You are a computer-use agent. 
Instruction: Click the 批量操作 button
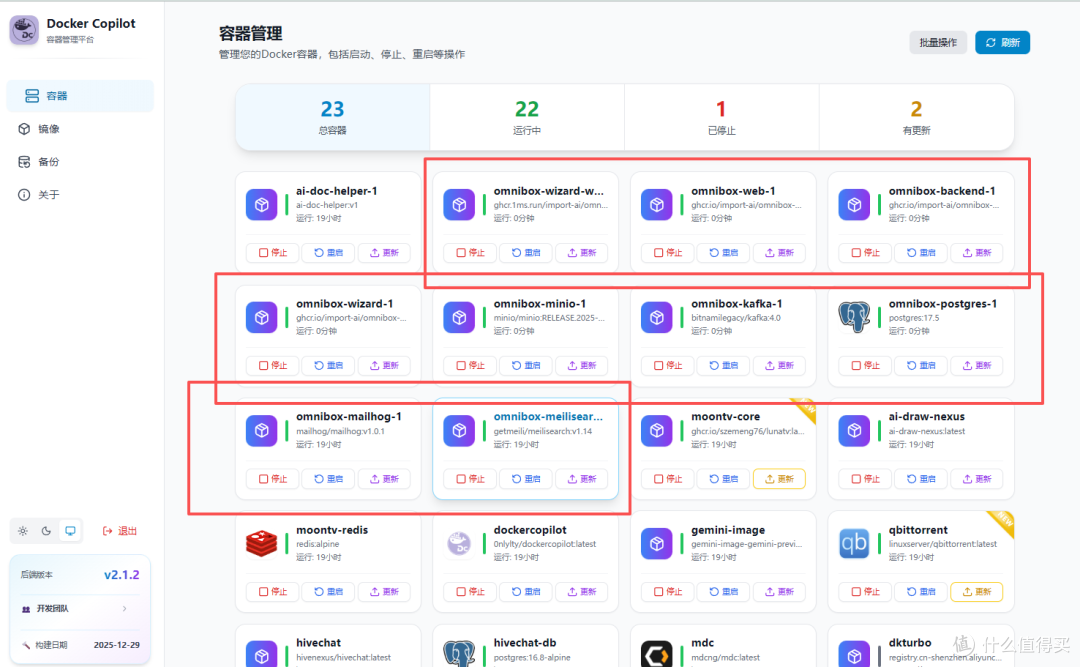pyautogui.click(x=937, y=42)
